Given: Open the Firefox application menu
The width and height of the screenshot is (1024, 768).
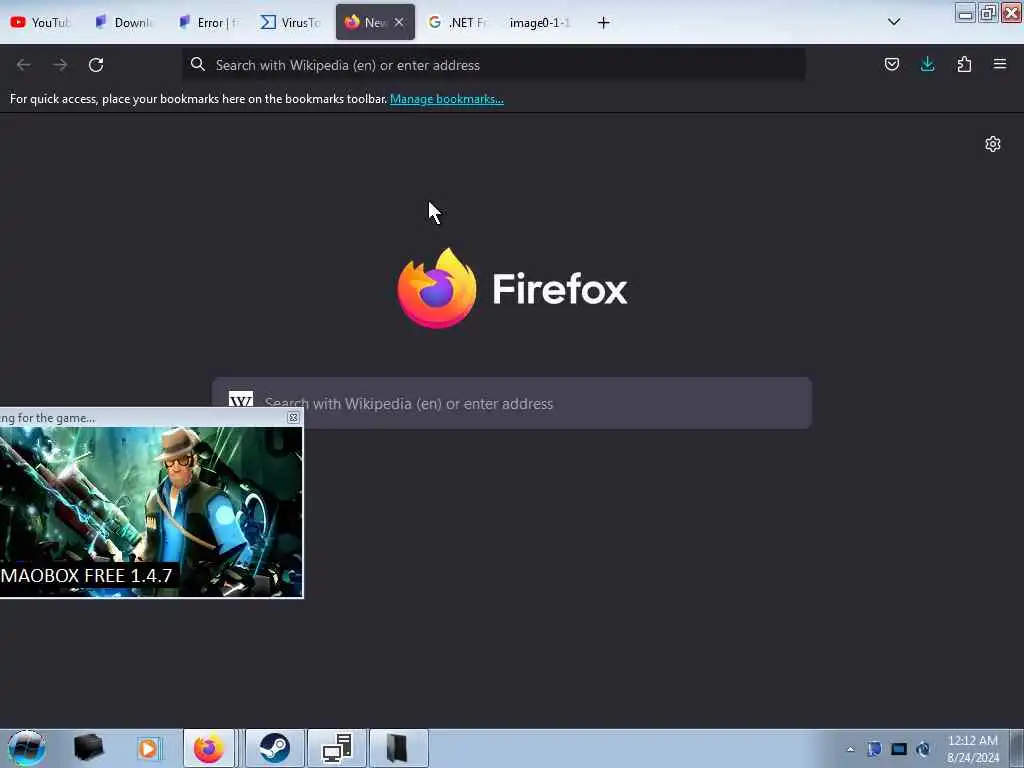Looking at the screenshot, I should [x=1000, y=64].
